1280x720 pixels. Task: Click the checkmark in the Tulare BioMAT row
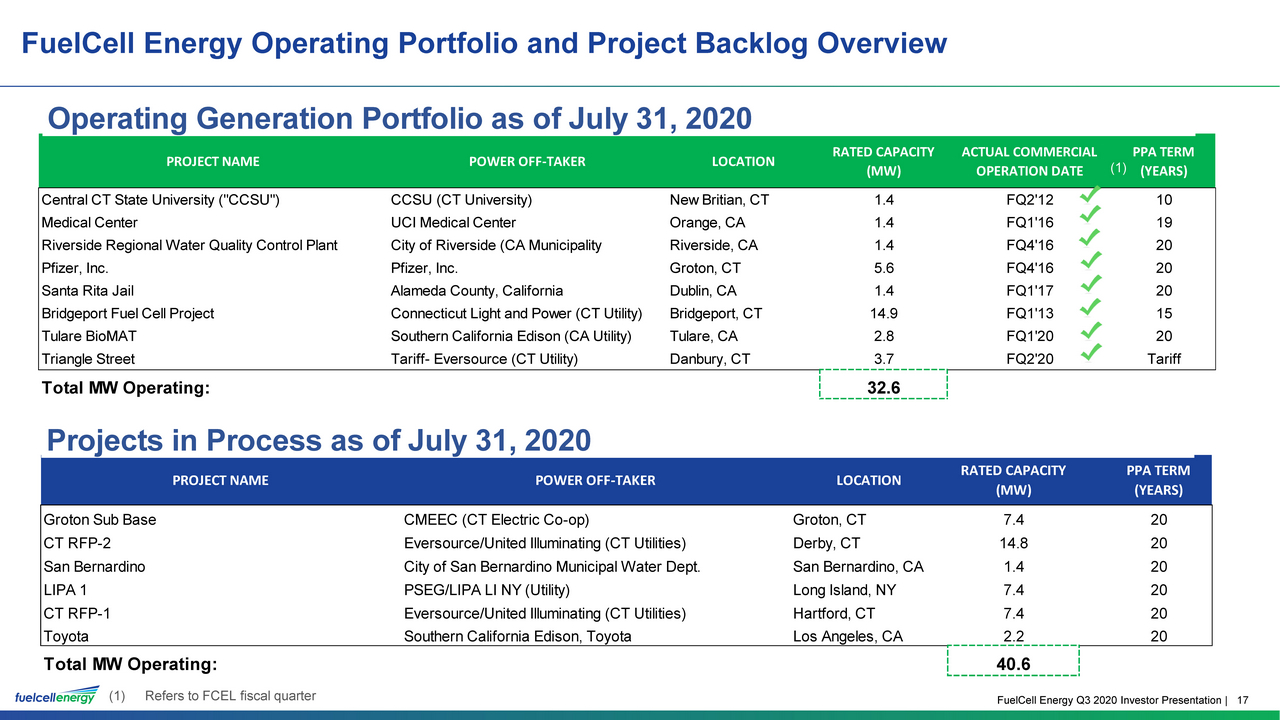(x=1092, y=329)
